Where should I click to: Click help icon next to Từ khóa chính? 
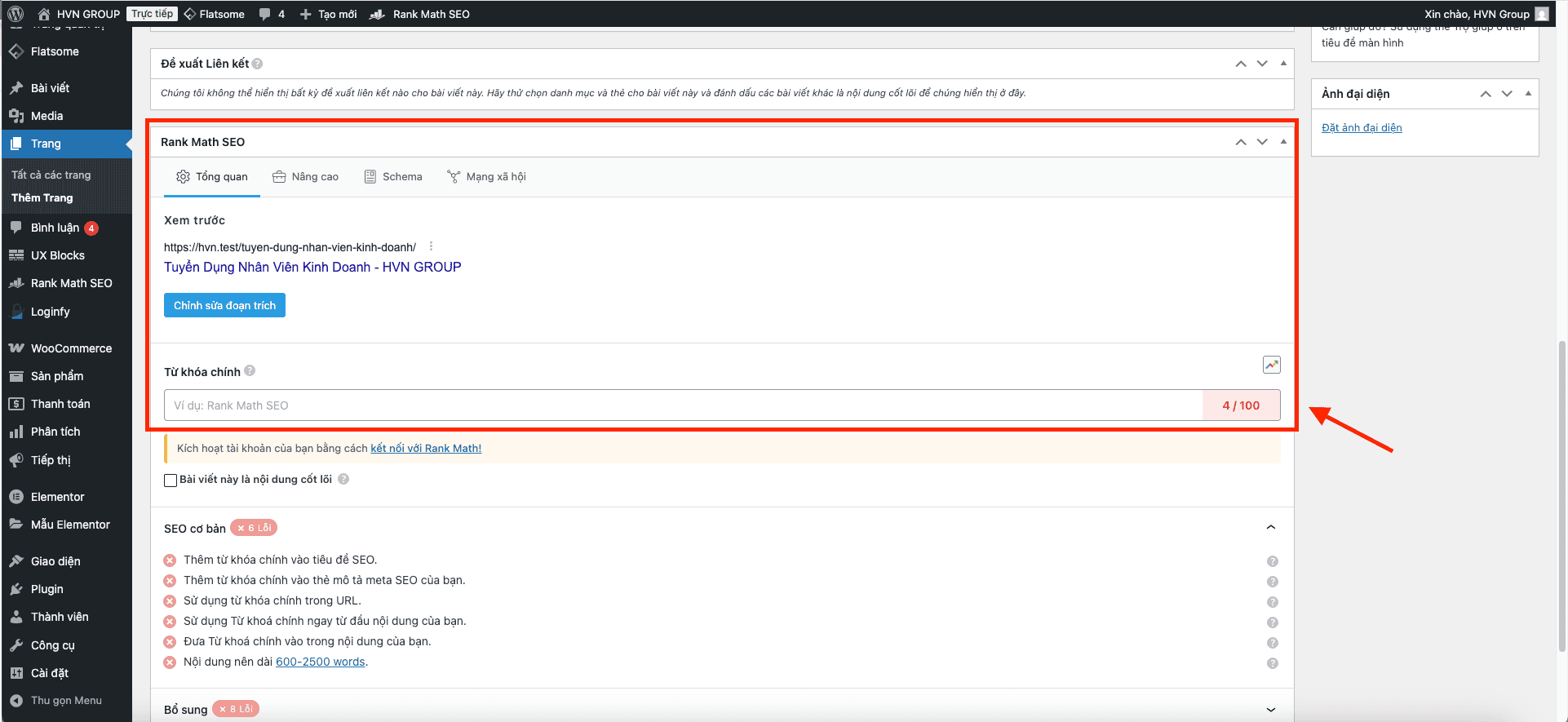click(x=250, y=370)
